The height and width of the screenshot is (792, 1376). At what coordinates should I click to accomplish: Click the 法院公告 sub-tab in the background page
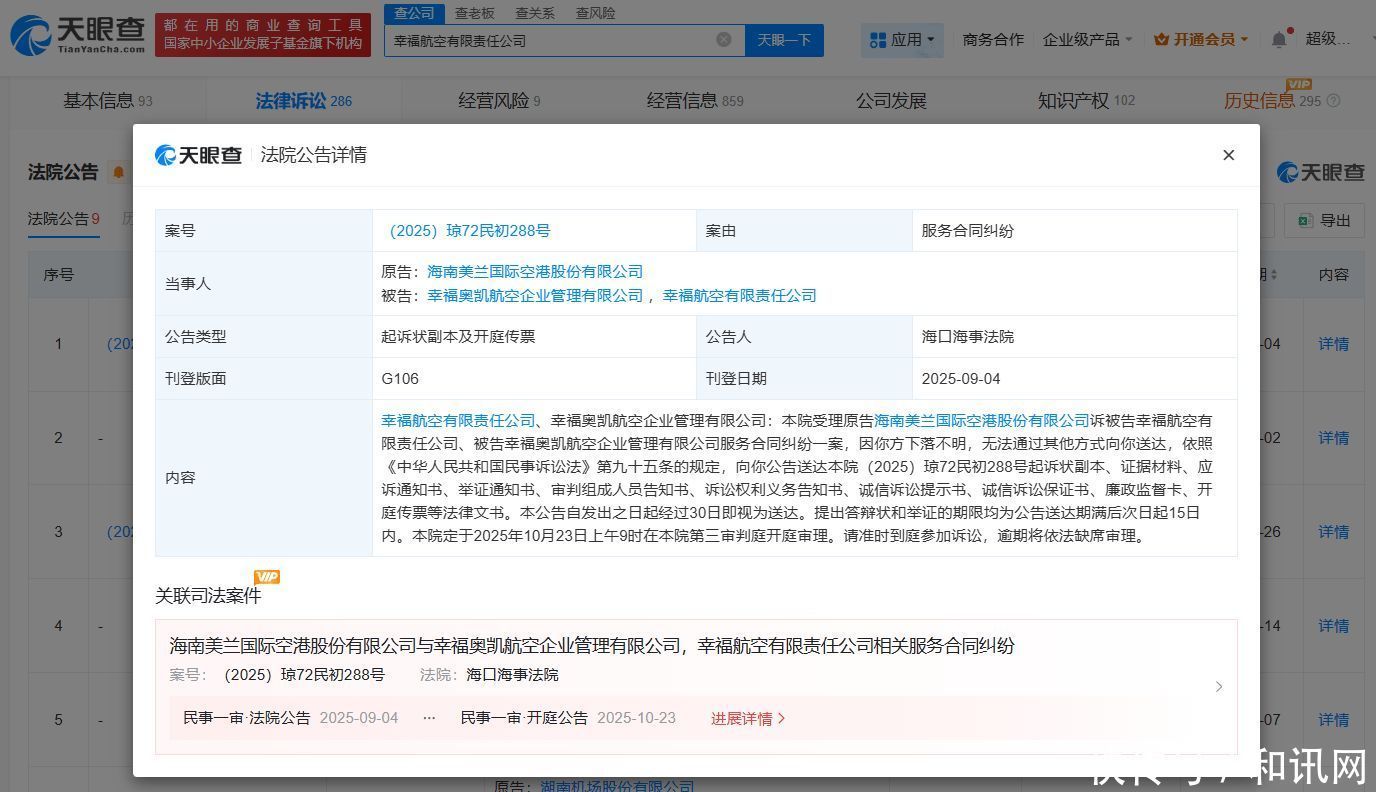coord(63,219)
